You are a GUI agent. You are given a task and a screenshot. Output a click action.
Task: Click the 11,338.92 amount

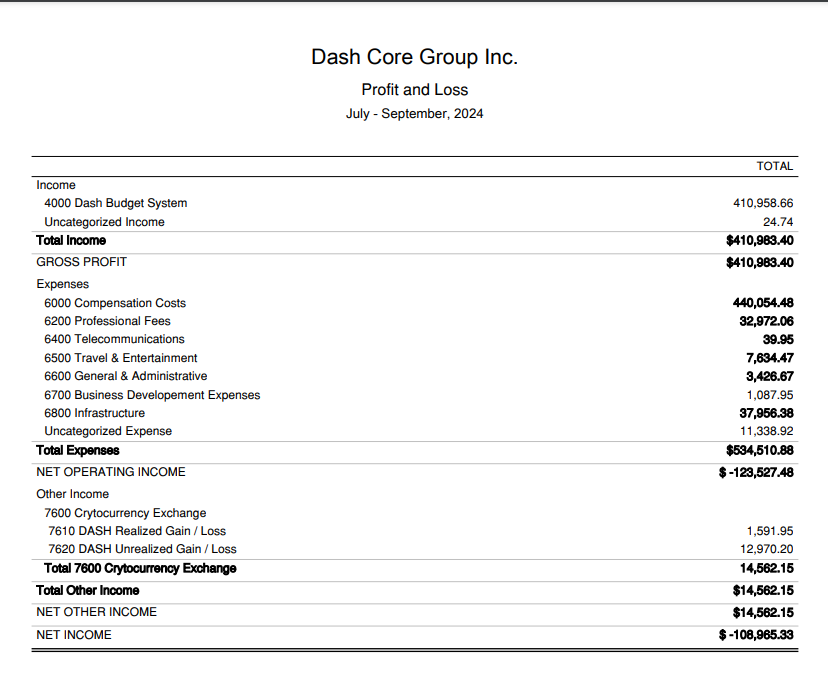(766, 431)
